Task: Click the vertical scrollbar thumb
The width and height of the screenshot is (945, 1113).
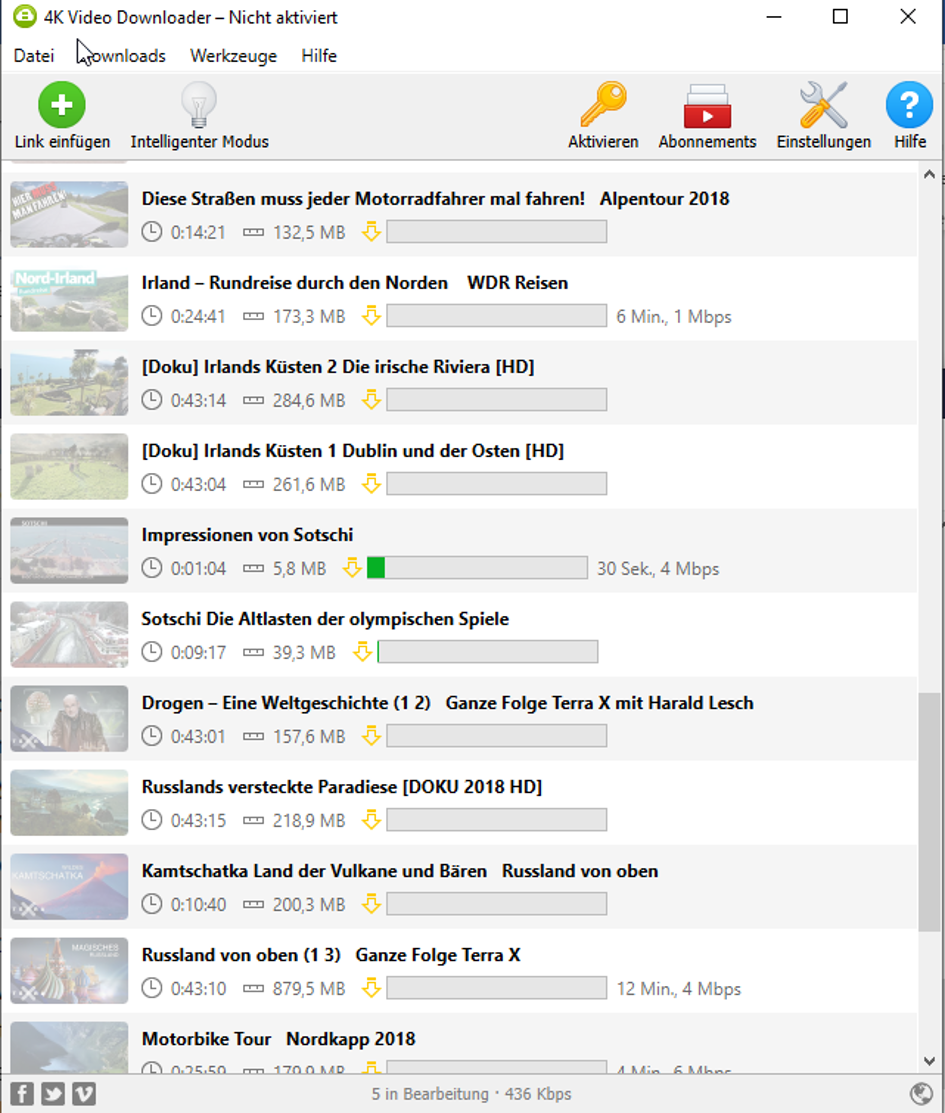Action: click(929, 812)
